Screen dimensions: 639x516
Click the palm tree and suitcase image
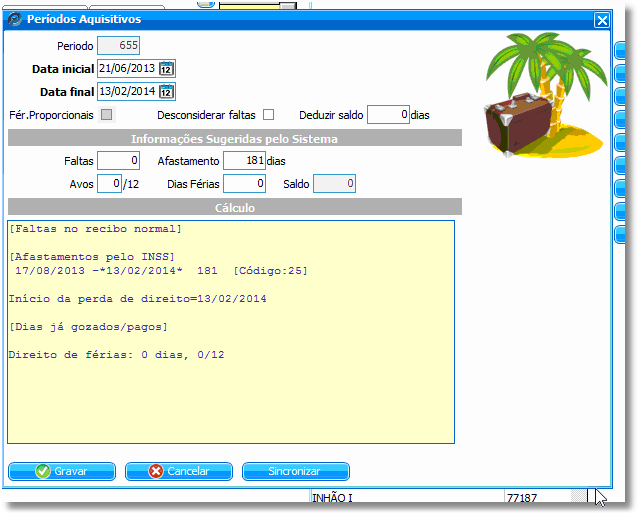(544, 95)
